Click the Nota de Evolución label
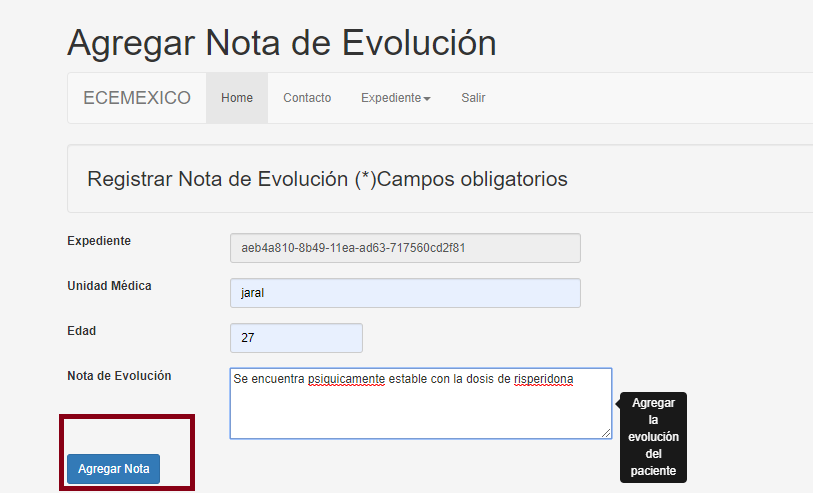 pyautogui.click(x=119, y=376)
